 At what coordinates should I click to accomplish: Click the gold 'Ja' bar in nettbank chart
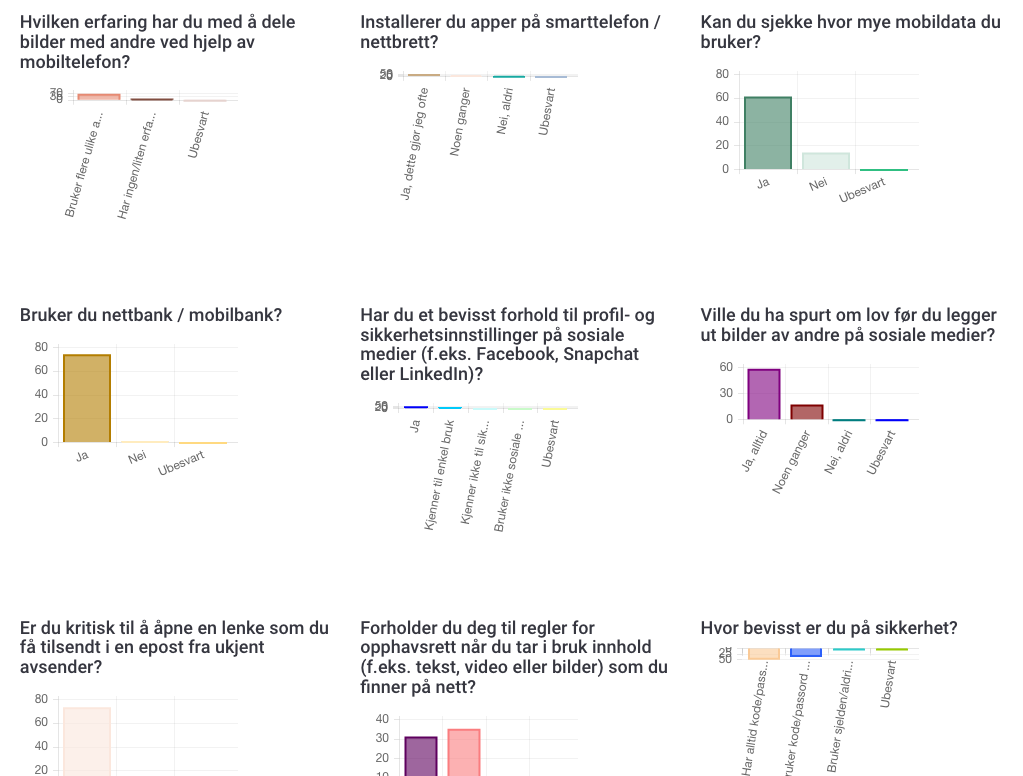tap(87, 398)
